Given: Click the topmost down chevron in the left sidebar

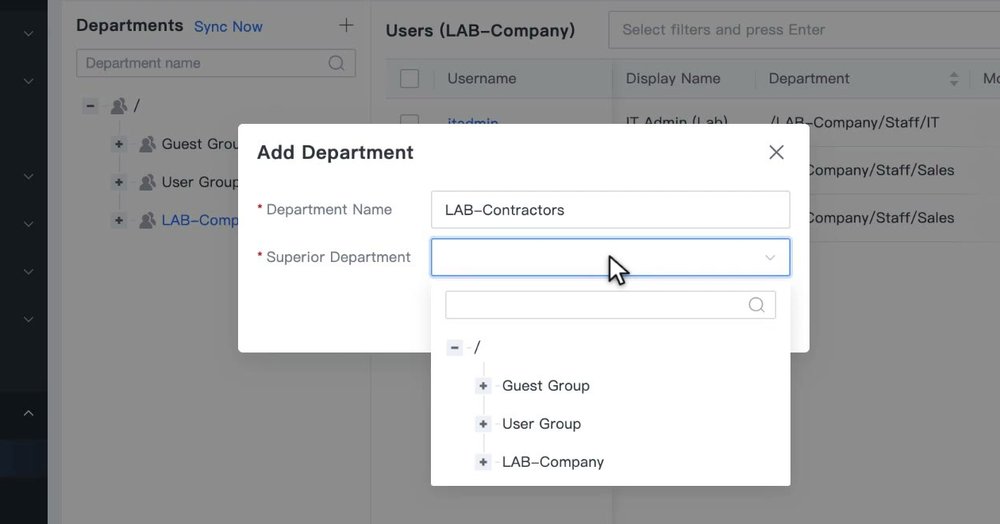Looking at the screenshot, I should (x=28, y=33).
